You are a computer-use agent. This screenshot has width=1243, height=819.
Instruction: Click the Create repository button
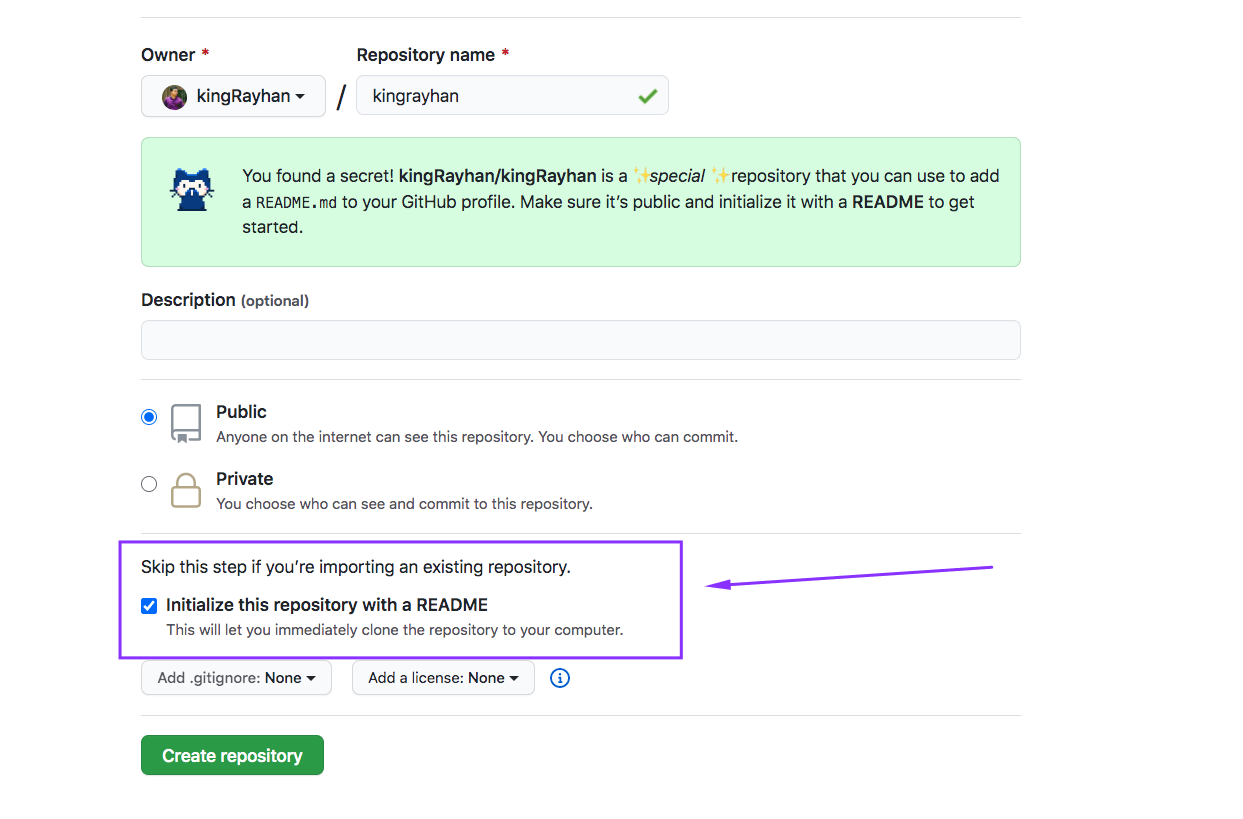[232, 755]
